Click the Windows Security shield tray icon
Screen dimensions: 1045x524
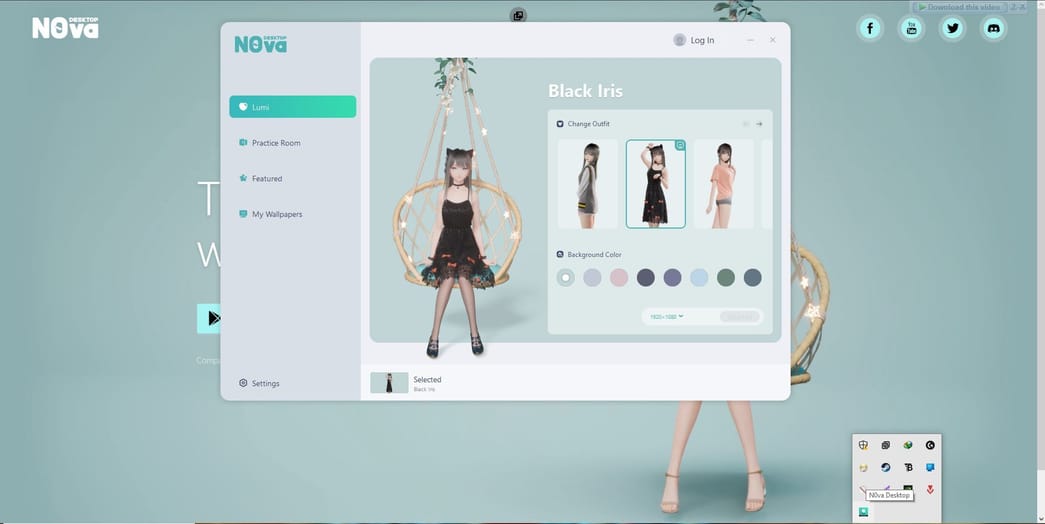[863, 445]
